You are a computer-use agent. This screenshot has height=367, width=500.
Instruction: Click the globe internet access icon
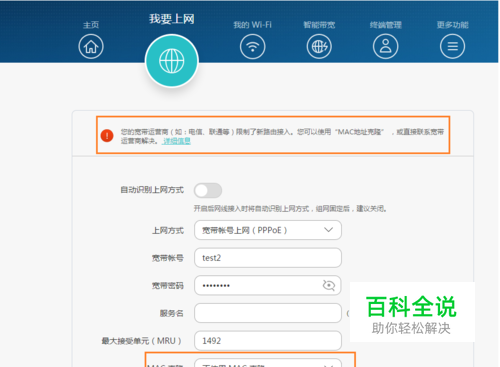172,61
